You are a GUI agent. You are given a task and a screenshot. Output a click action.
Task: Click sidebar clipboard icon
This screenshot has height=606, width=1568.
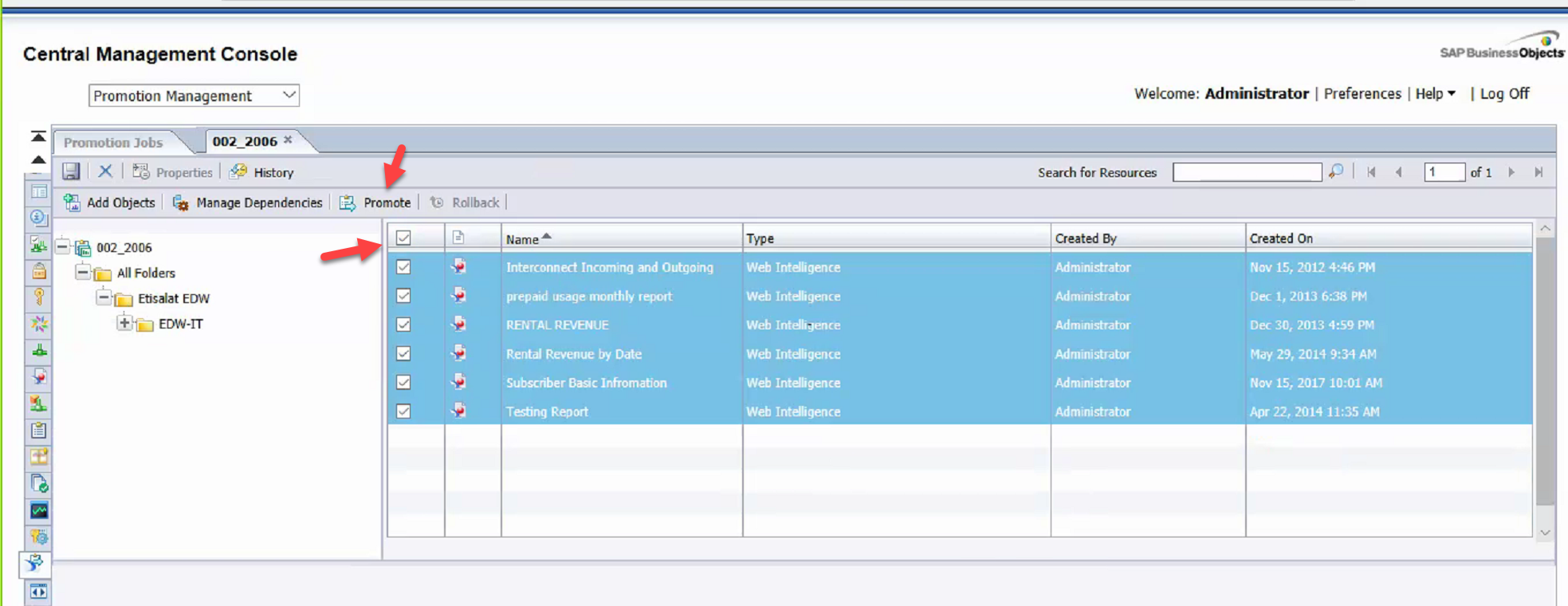[x=38, y=431]
